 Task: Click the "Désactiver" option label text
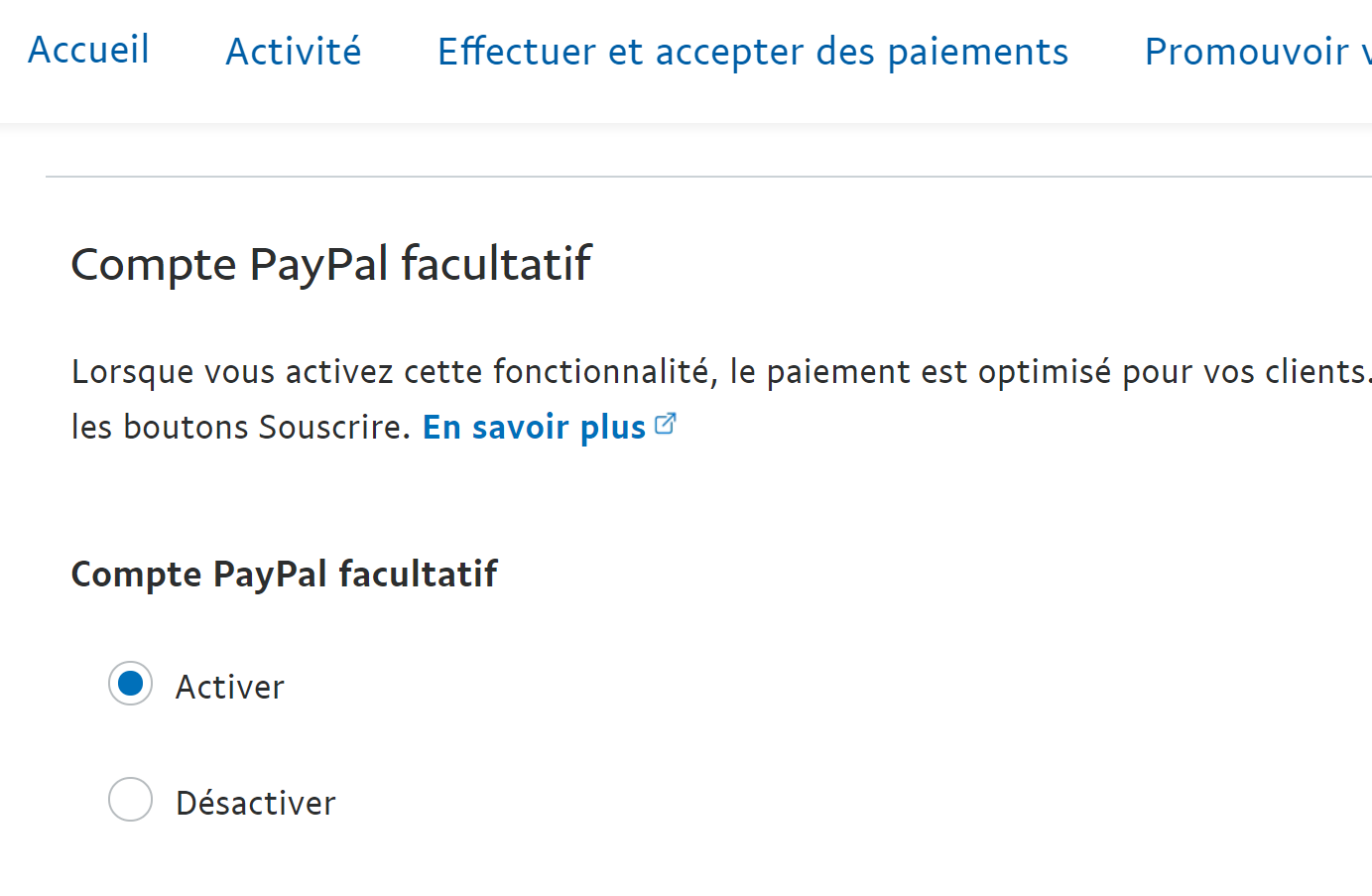256,803
